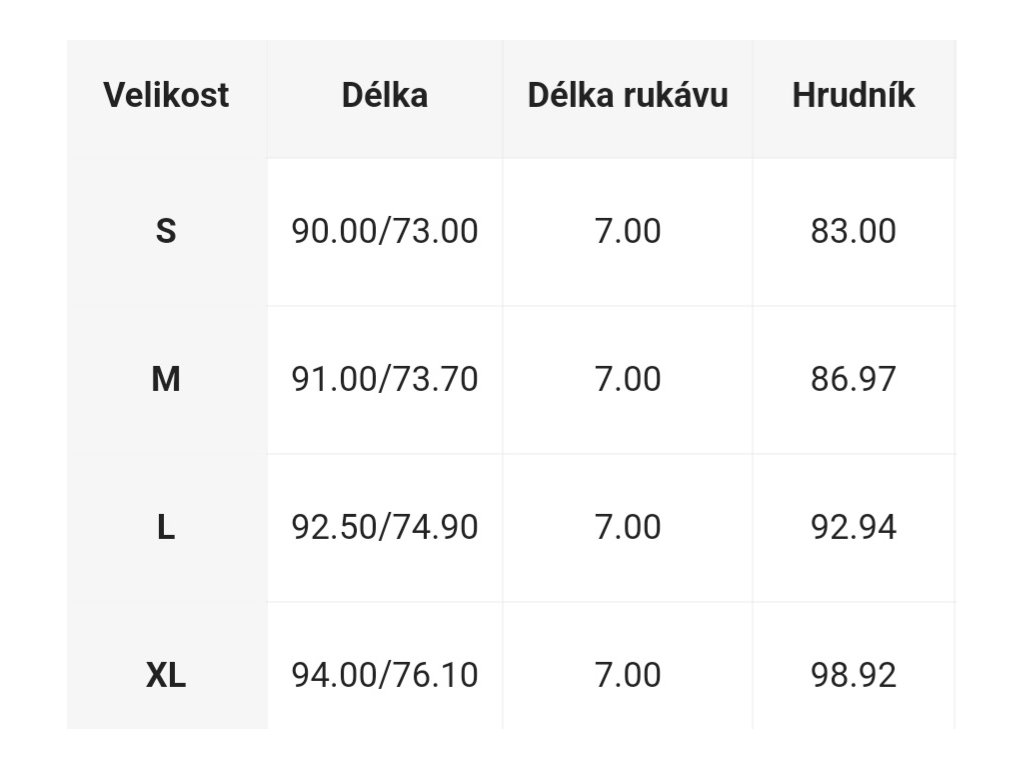Select the L size row label
The height and width of the screenshot is (768, 1024).
166,527
